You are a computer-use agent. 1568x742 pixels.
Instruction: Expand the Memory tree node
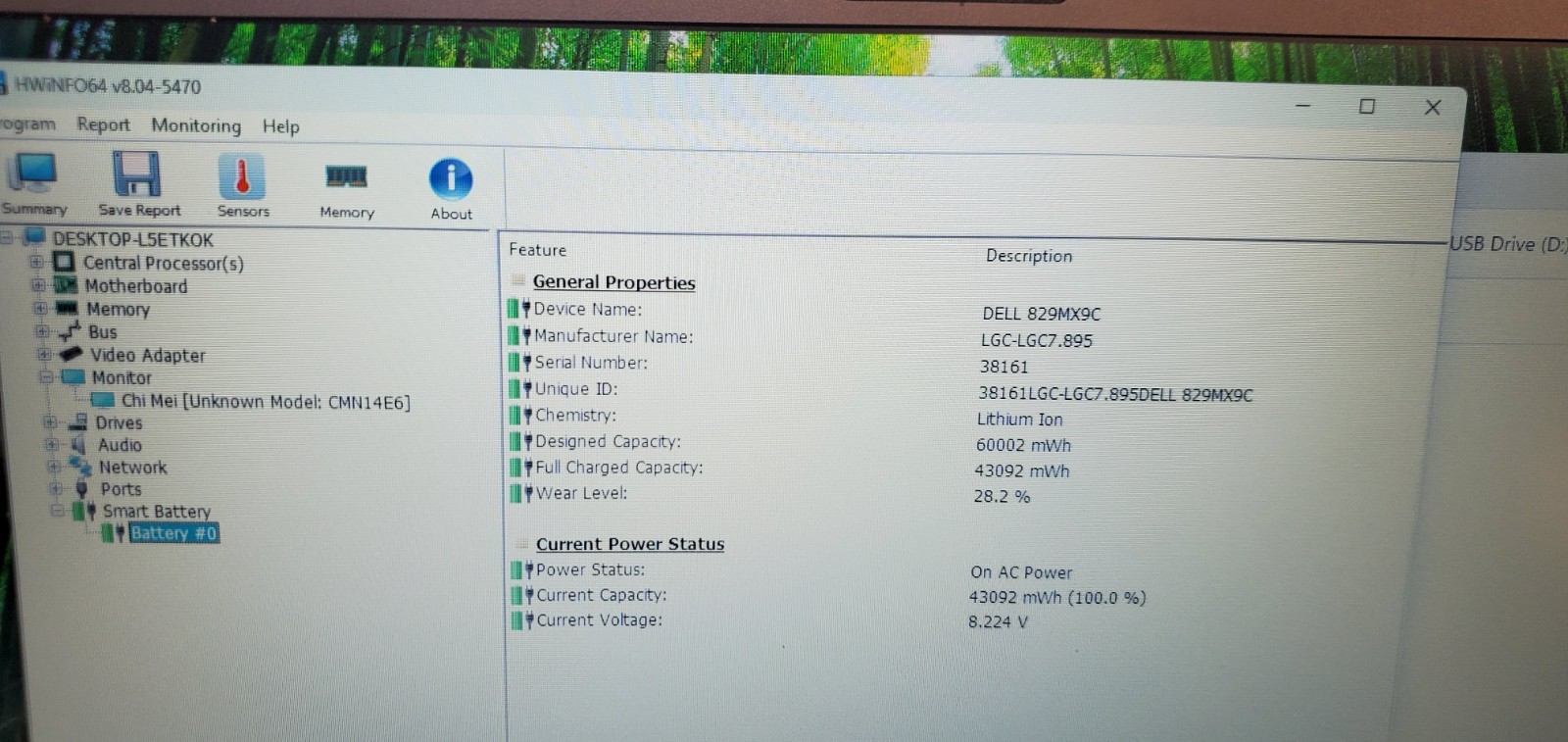pyautogui.click(x=39, y=308)
